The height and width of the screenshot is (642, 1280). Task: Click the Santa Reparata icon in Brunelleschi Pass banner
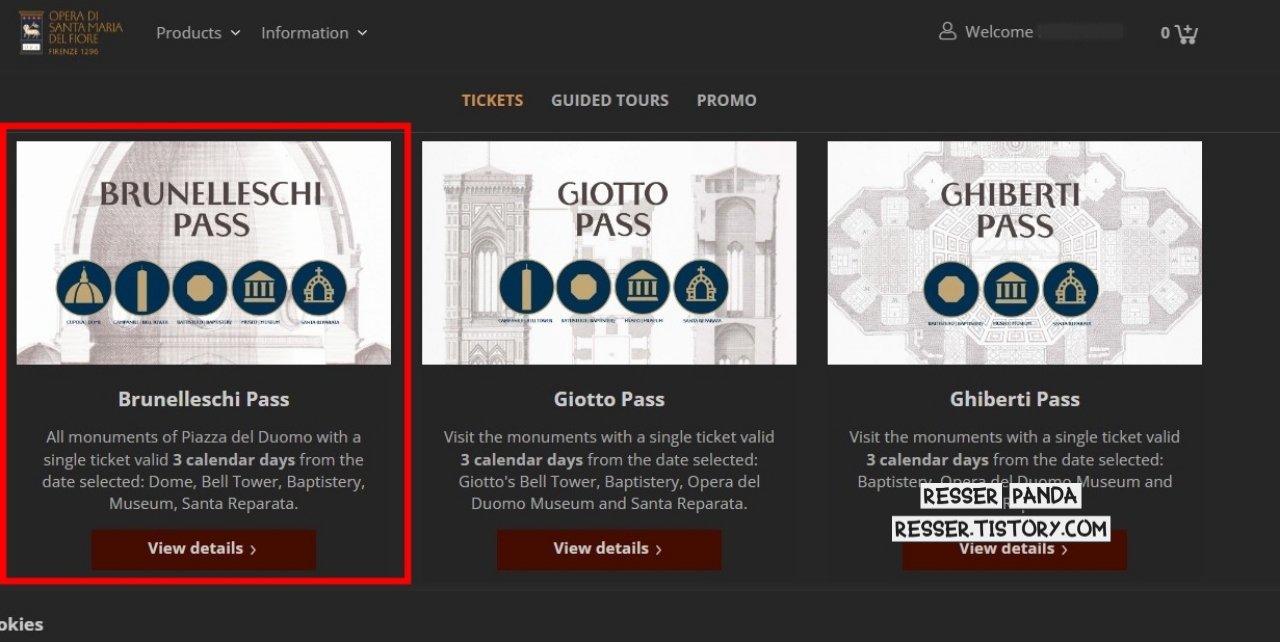(x=319, y=288)
